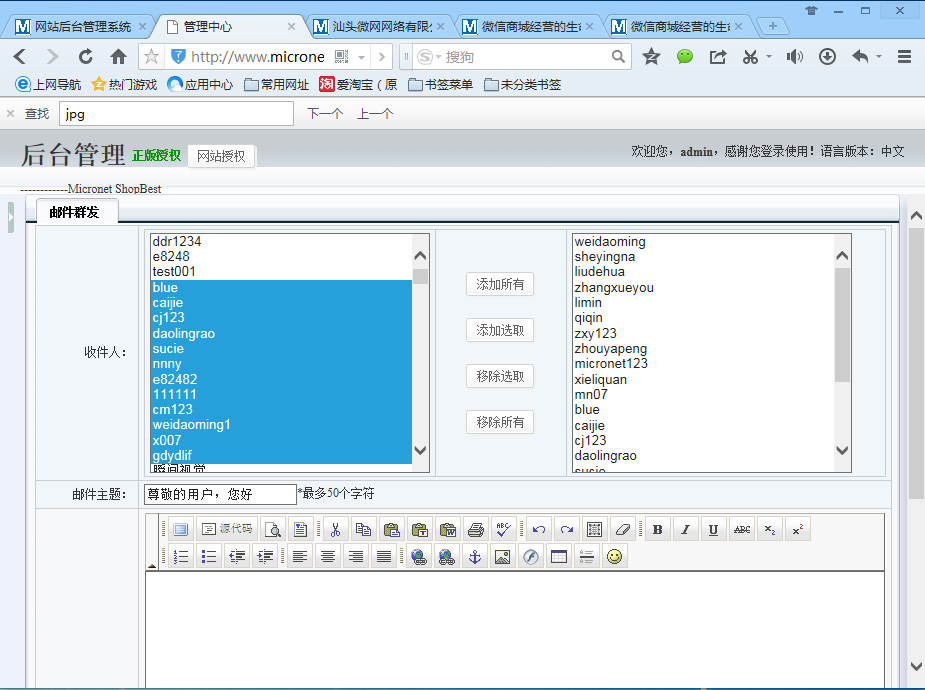Screen dimensions: 925x690
Task: Insert a bulleted list
Action: click(x=209, y=556)
